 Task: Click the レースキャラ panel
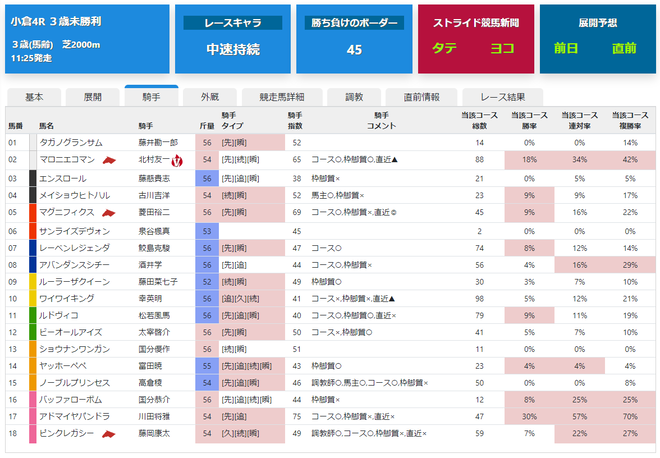point(233,39)
